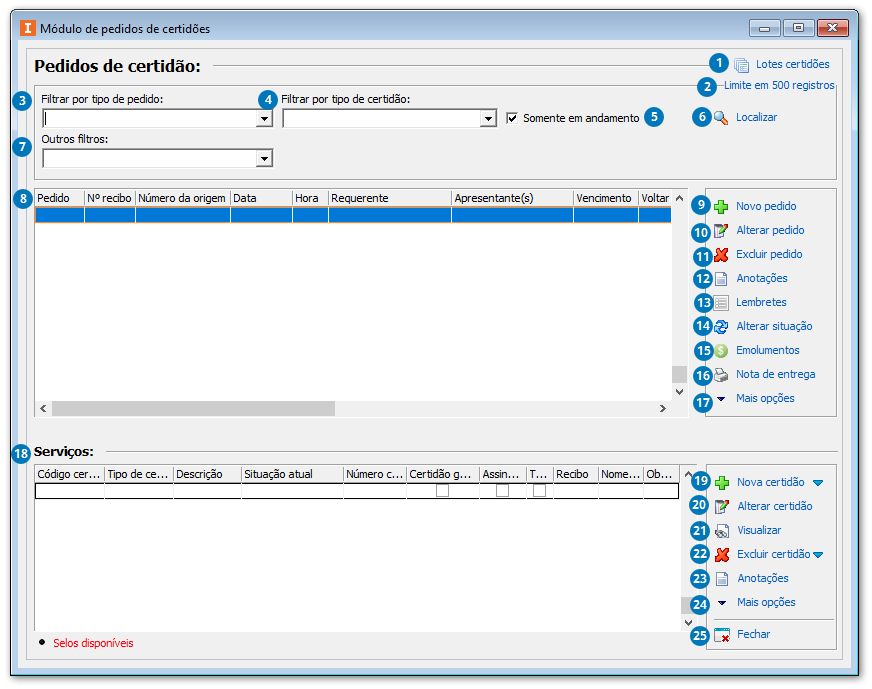Open the Filtrar por tipo de pedido dropdown
This screenshot has height=689, width=872.
[264, 119]
